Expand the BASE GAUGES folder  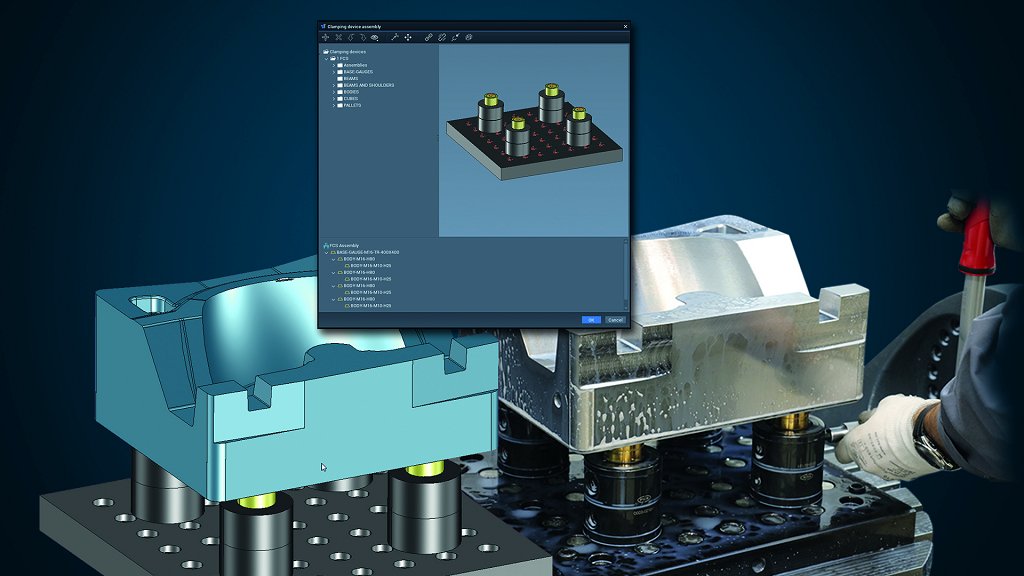(334, 72)
